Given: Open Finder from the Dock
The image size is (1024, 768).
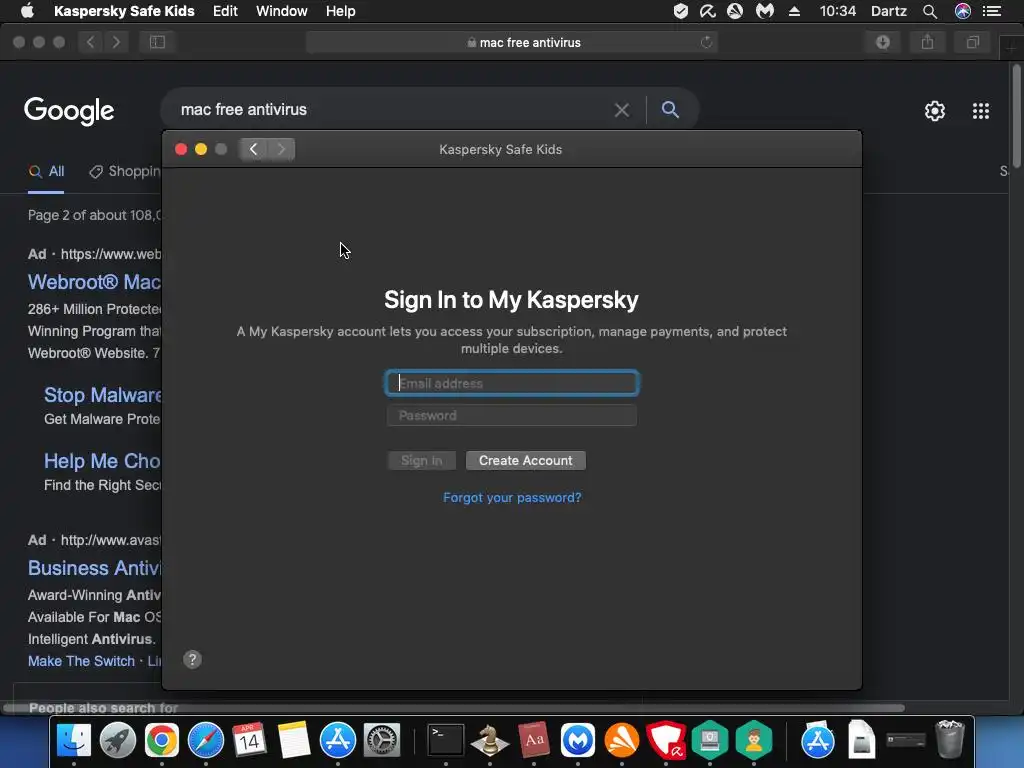Looking at the screenshot, I should pos(74,740).
